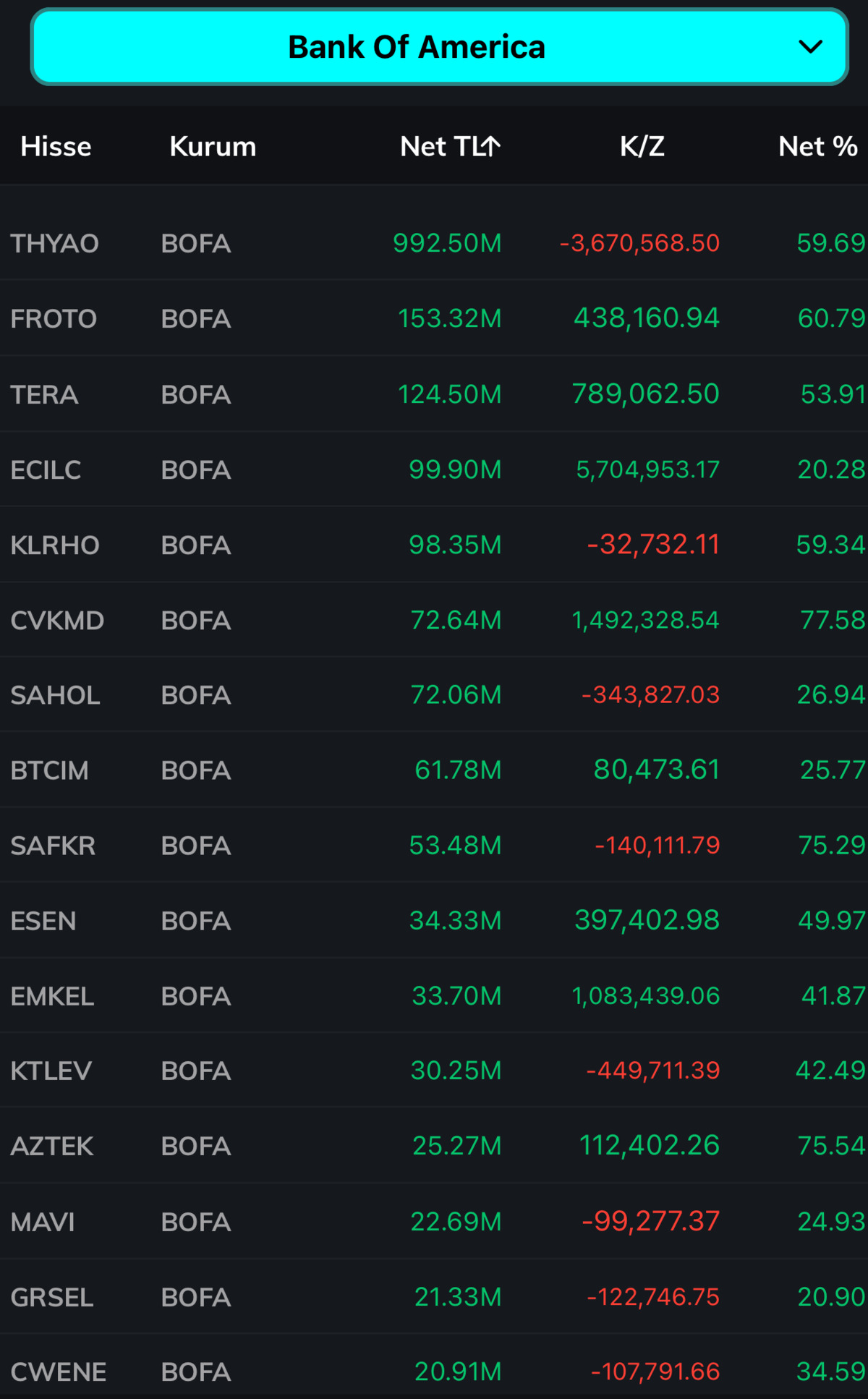Open the KLRHO ticker
Screen dimensions: 868x1399
55,545
